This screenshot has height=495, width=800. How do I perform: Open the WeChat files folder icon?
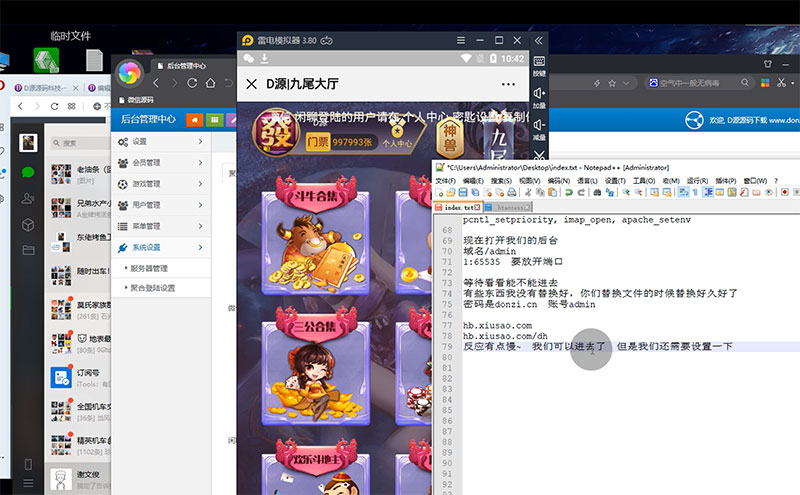pos(28,250)
